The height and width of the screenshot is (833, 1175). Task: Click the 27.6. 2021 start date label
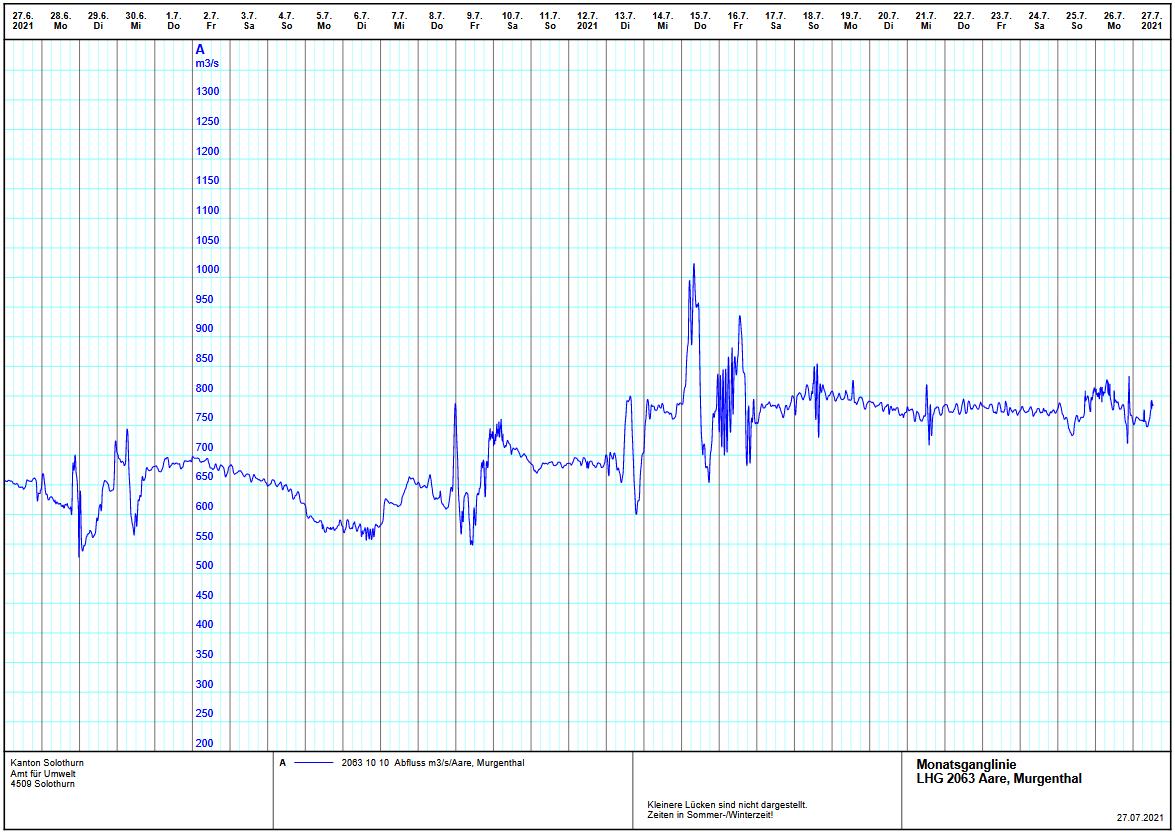click(x=23, y=20)
